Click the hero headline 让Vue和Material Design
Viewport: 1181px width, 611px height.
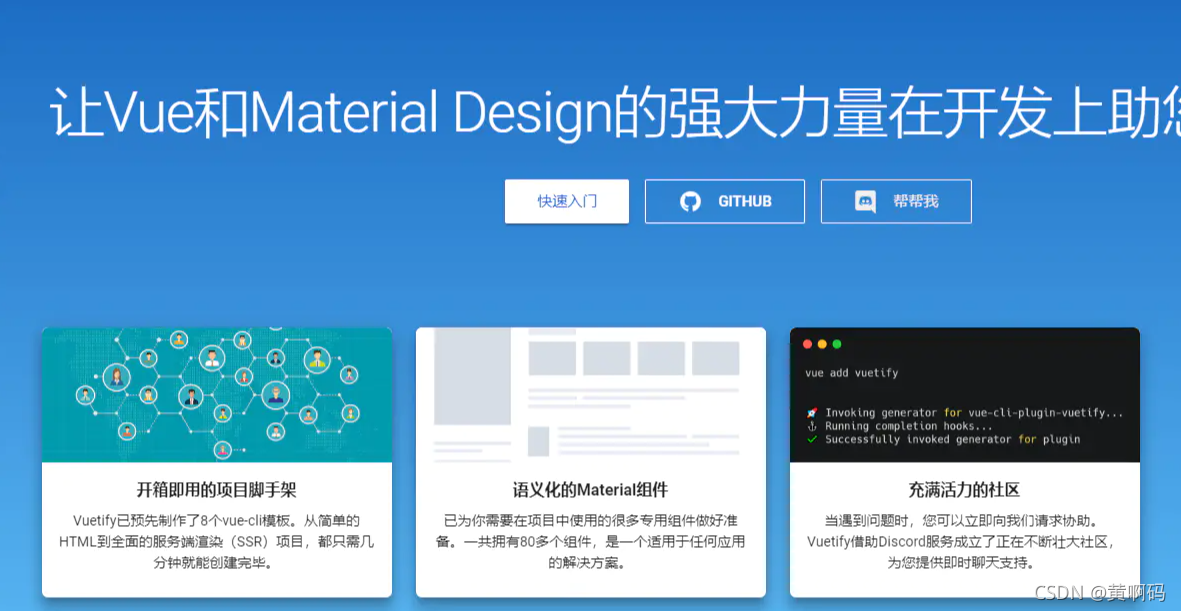pyautogui.click(x=614, y=113)
